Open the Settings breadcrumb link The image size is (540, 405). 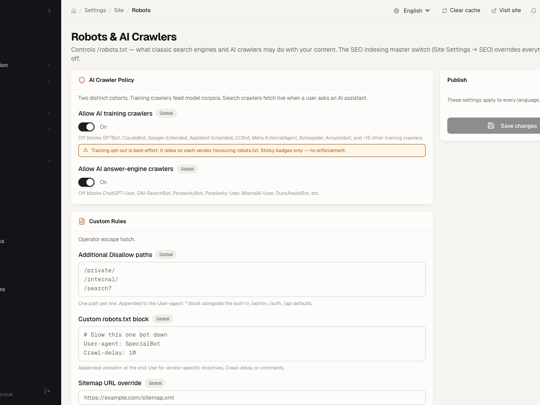[x=95, y=10]
